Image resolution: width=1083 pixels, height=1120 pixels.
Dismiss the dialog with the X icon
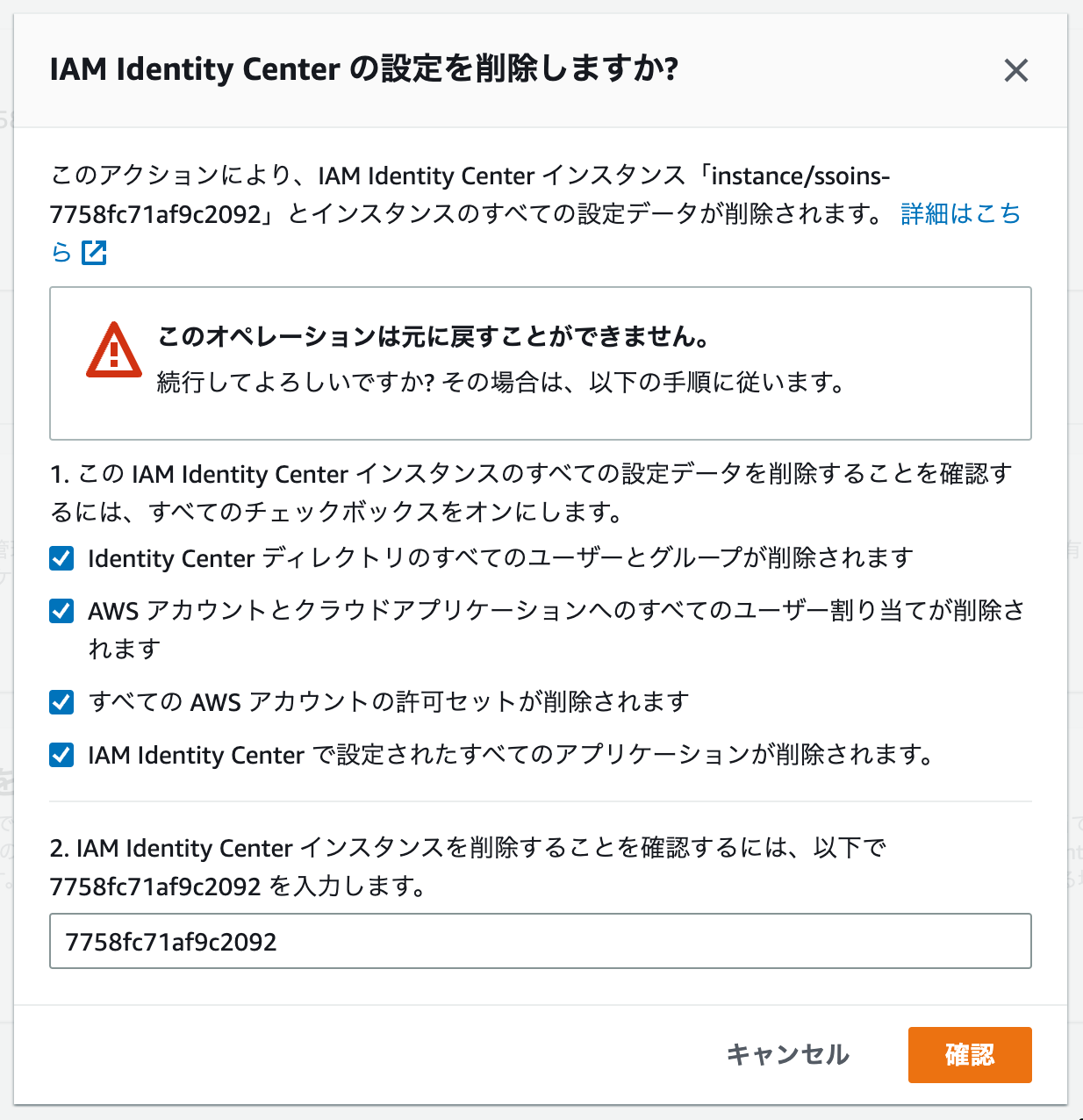[x=1015, y=70]
